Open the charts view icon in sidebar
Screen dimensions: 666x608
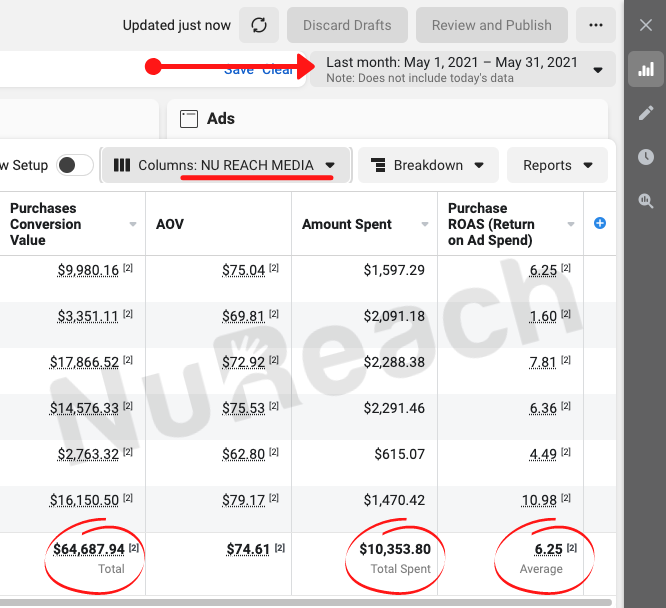pos(645,70)
